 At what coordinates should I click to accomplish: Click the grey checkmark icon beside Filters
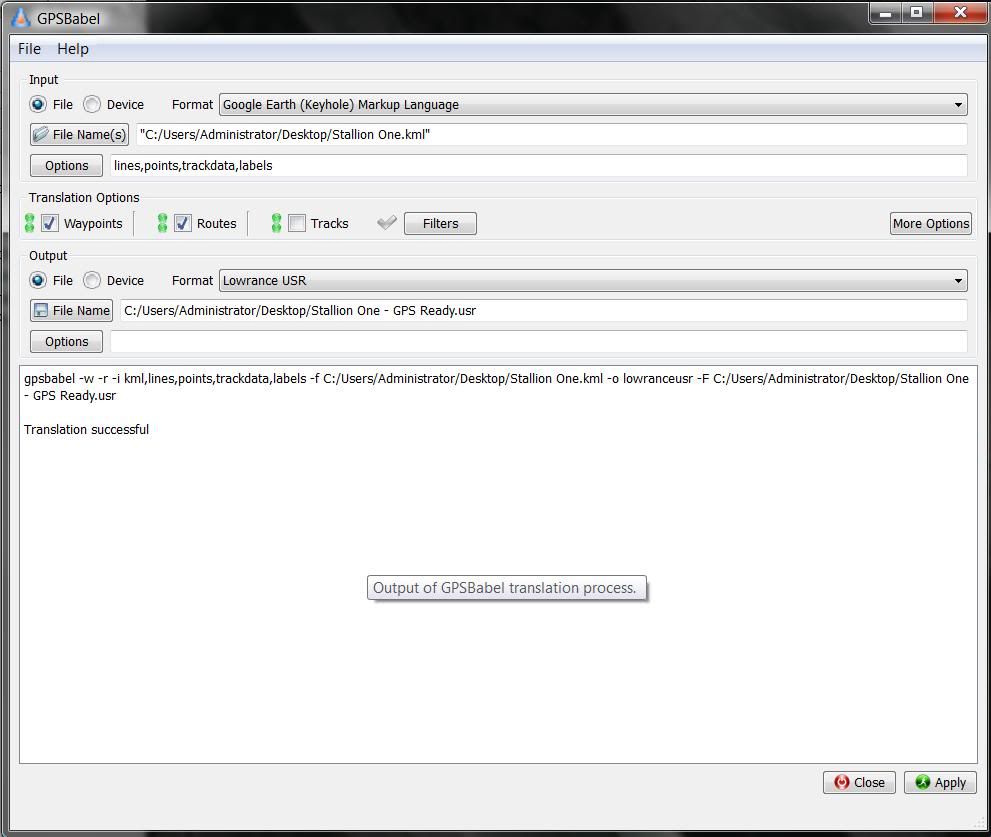(387, 223)
